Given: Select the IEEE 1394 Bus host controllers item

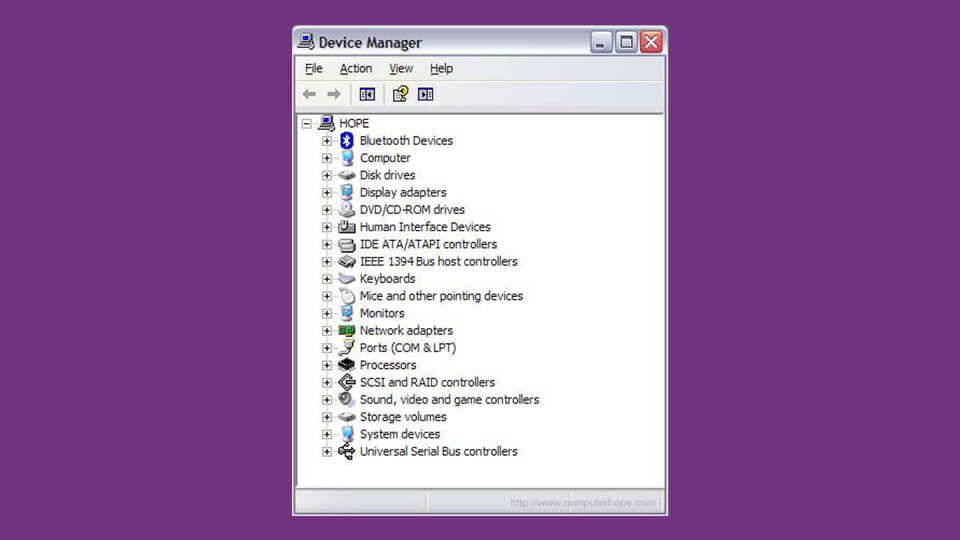Looking at the screenshot, I should (438, 262).
